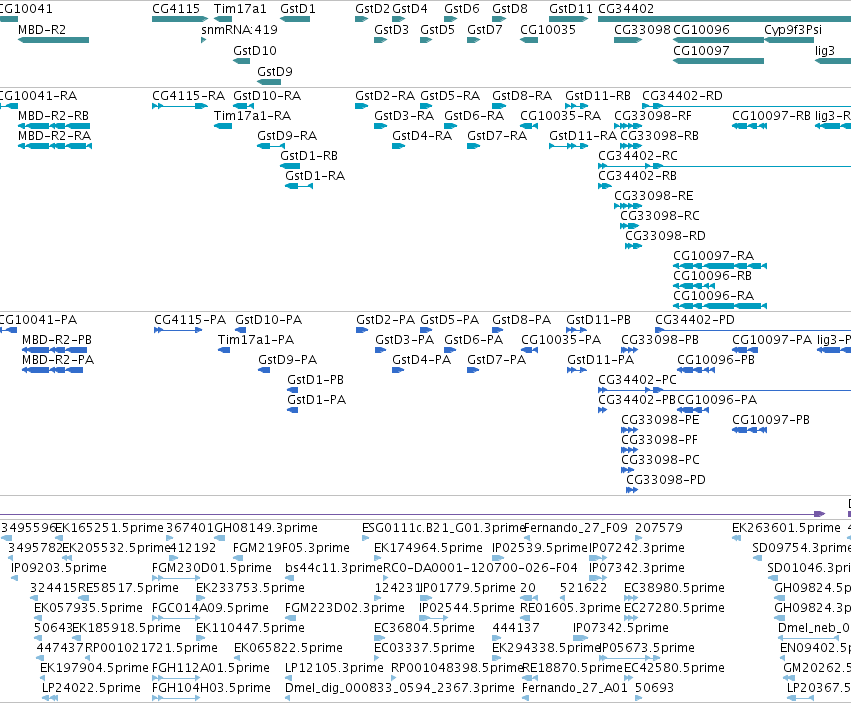The height and width of the screenshot is (703, 851).
Task: Select the EK263601.5prime EST label
Action: [786, 528]
